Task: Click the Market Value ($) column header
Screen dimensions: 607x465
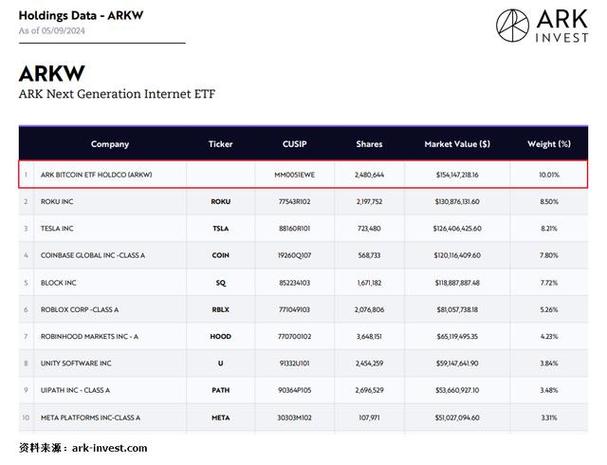Action: click(457, 144)
